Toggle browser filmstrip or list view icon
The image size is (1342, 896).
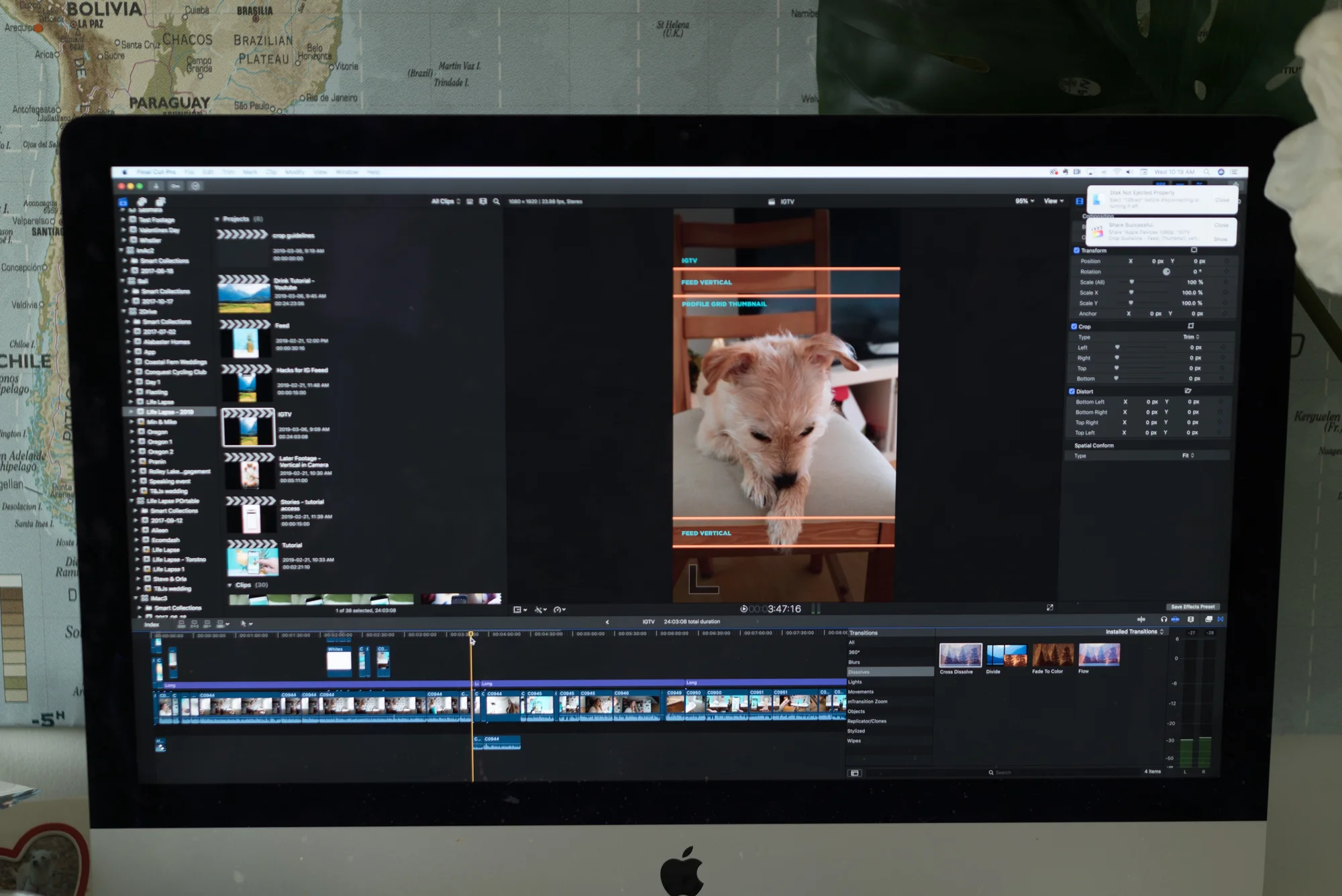click(470, 201)
